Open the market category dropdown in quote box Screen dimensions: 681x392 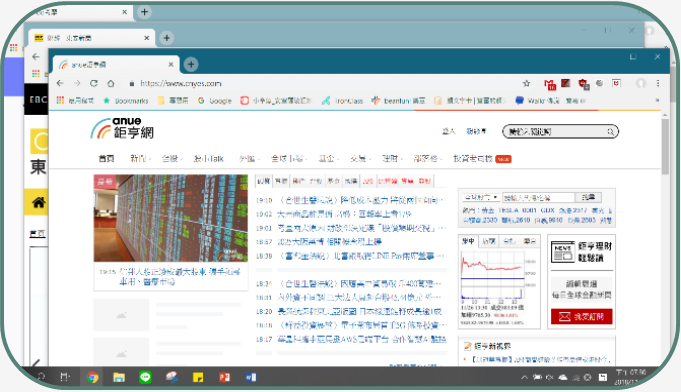pyautogui.click(x=481, y=197)
